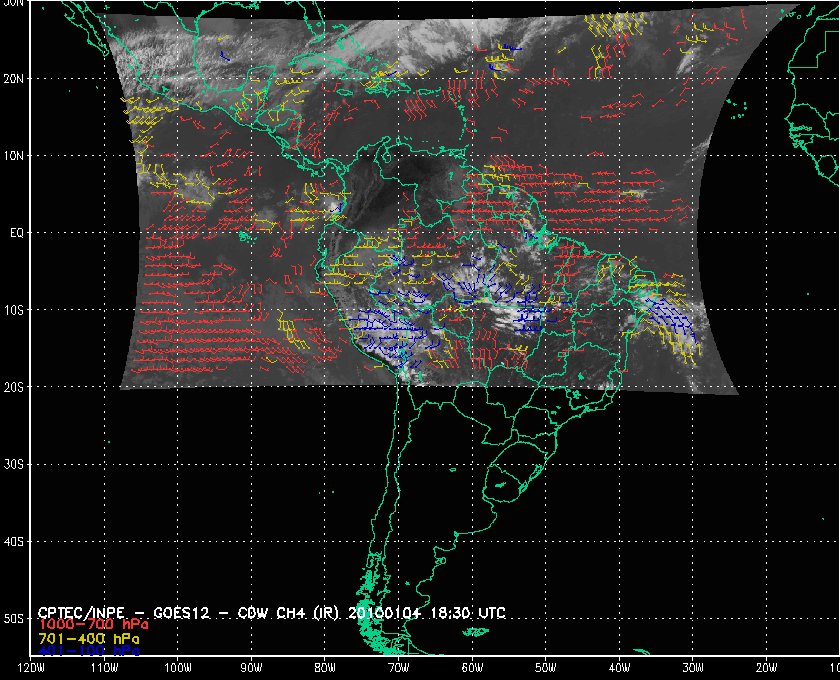Select the yellow 701-400 hPa legend entry
This screenshot has height=680, width=840.
click(x=86, y=637)
